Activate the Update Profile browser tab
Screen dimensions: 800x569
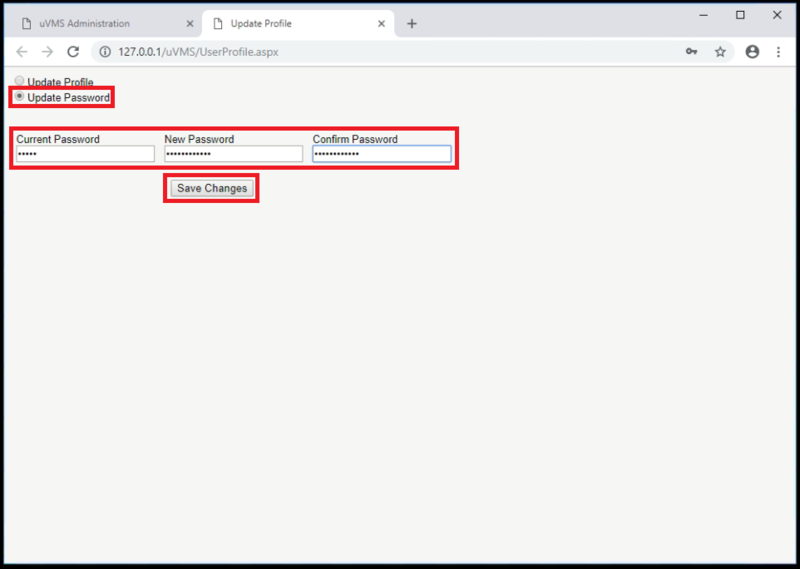[296, 23]
